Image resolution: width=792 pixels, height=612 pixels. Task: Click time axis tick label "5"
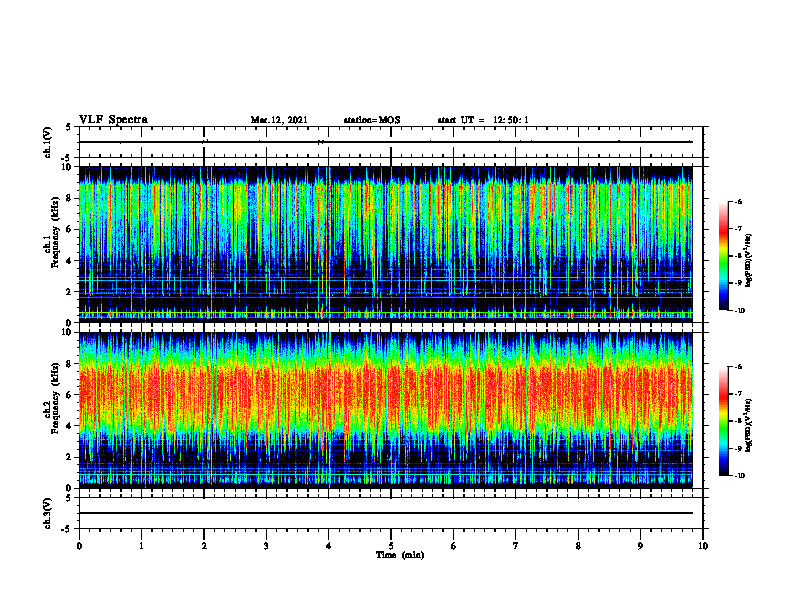391,546
